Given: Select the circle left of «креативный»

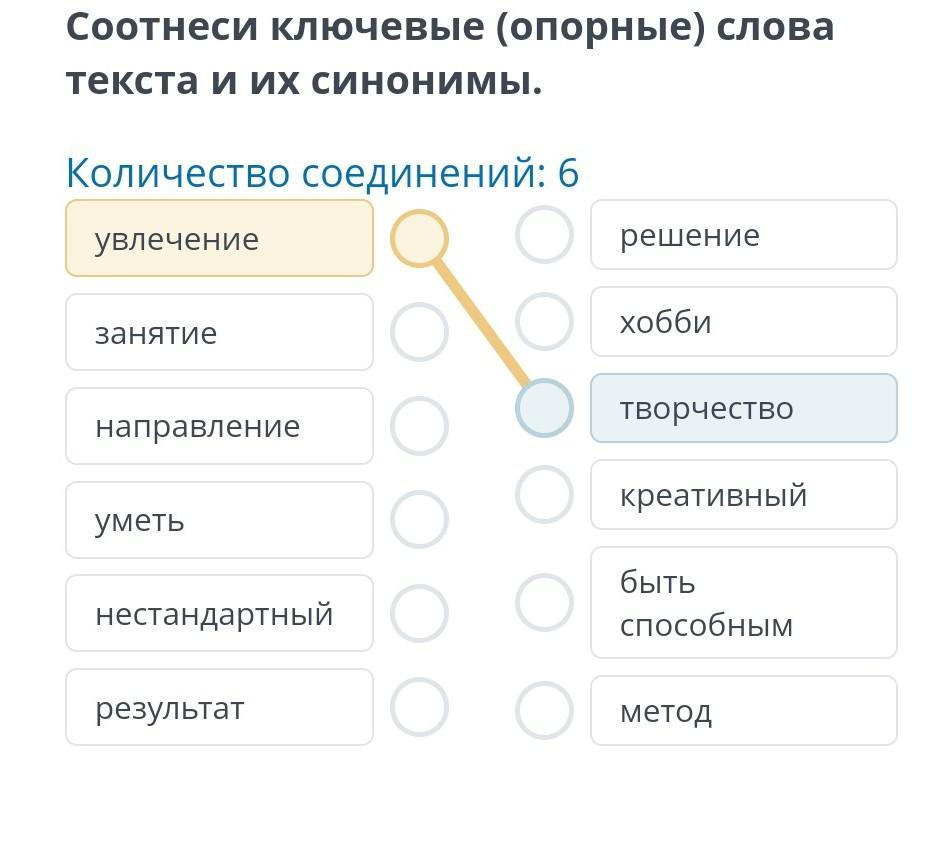Looking at the screenshot, I should tap(544, 495).
